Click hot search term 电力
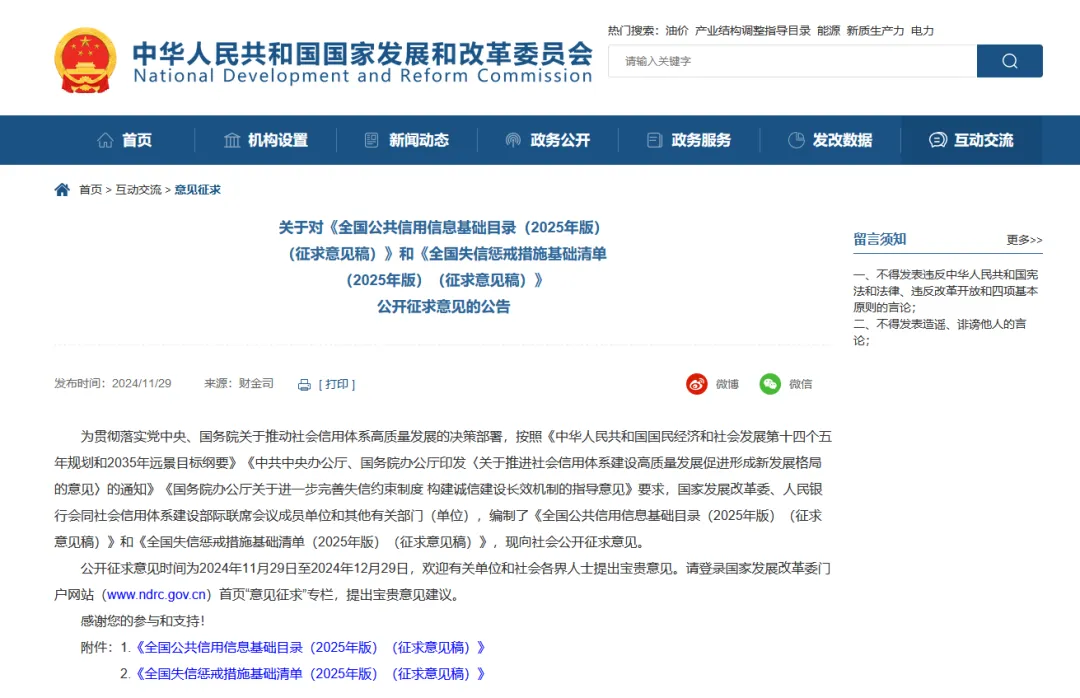The image size is (1080, 698). (922, 30)
